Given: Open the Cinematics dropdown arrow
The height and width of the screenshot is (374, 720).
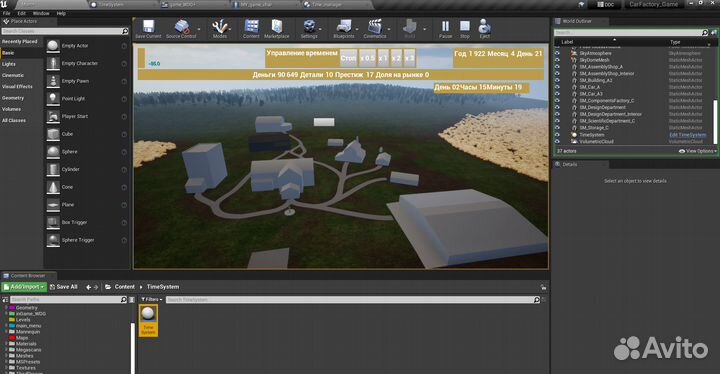Looking at the screenshot, I should [389, 29].
